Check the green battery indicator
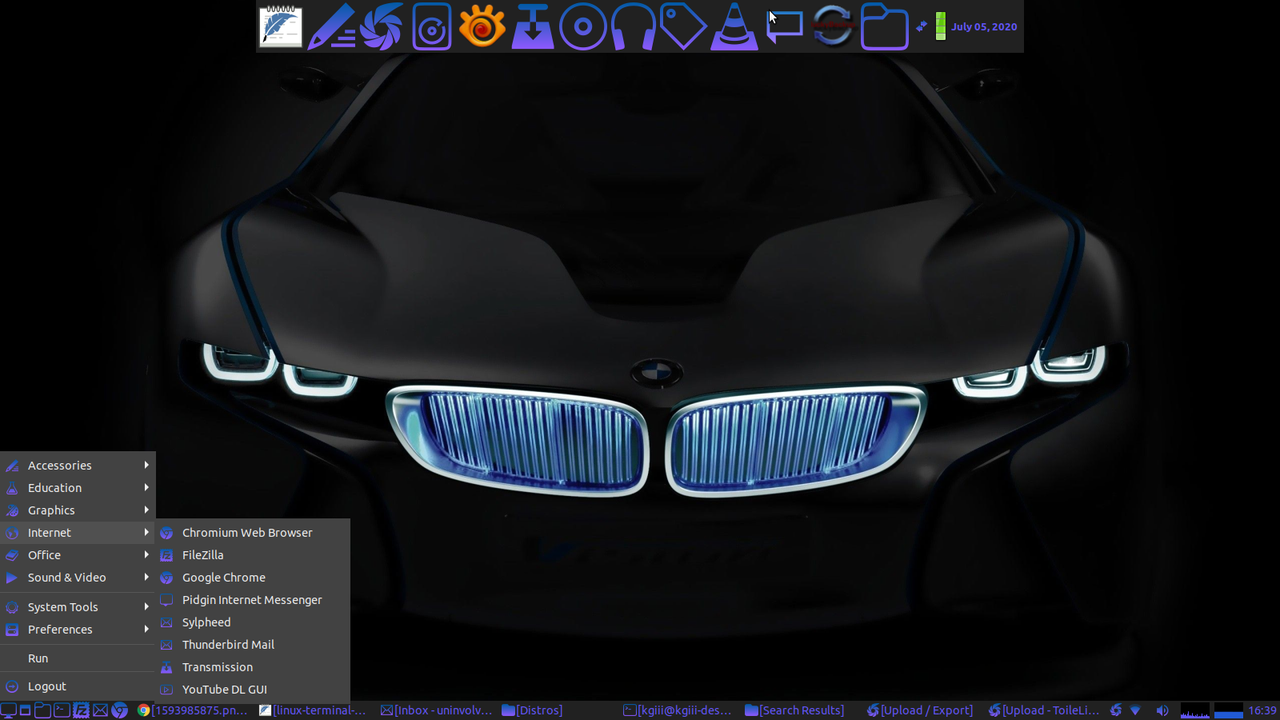The height and width of the screenshot is (720, 1280). [940, 26]
